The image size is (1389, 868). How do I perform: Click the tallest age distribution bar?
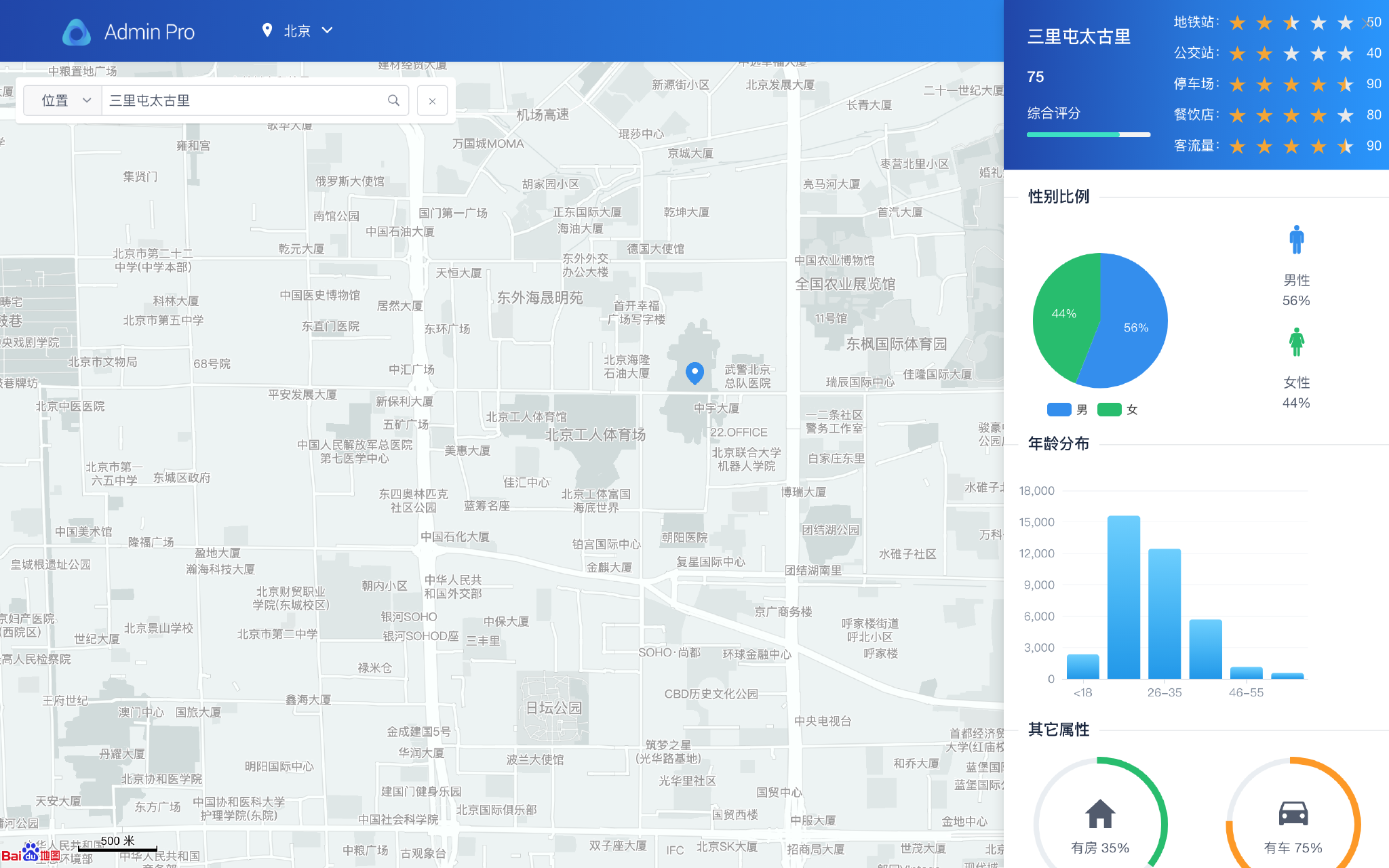tap(1123, 597)
